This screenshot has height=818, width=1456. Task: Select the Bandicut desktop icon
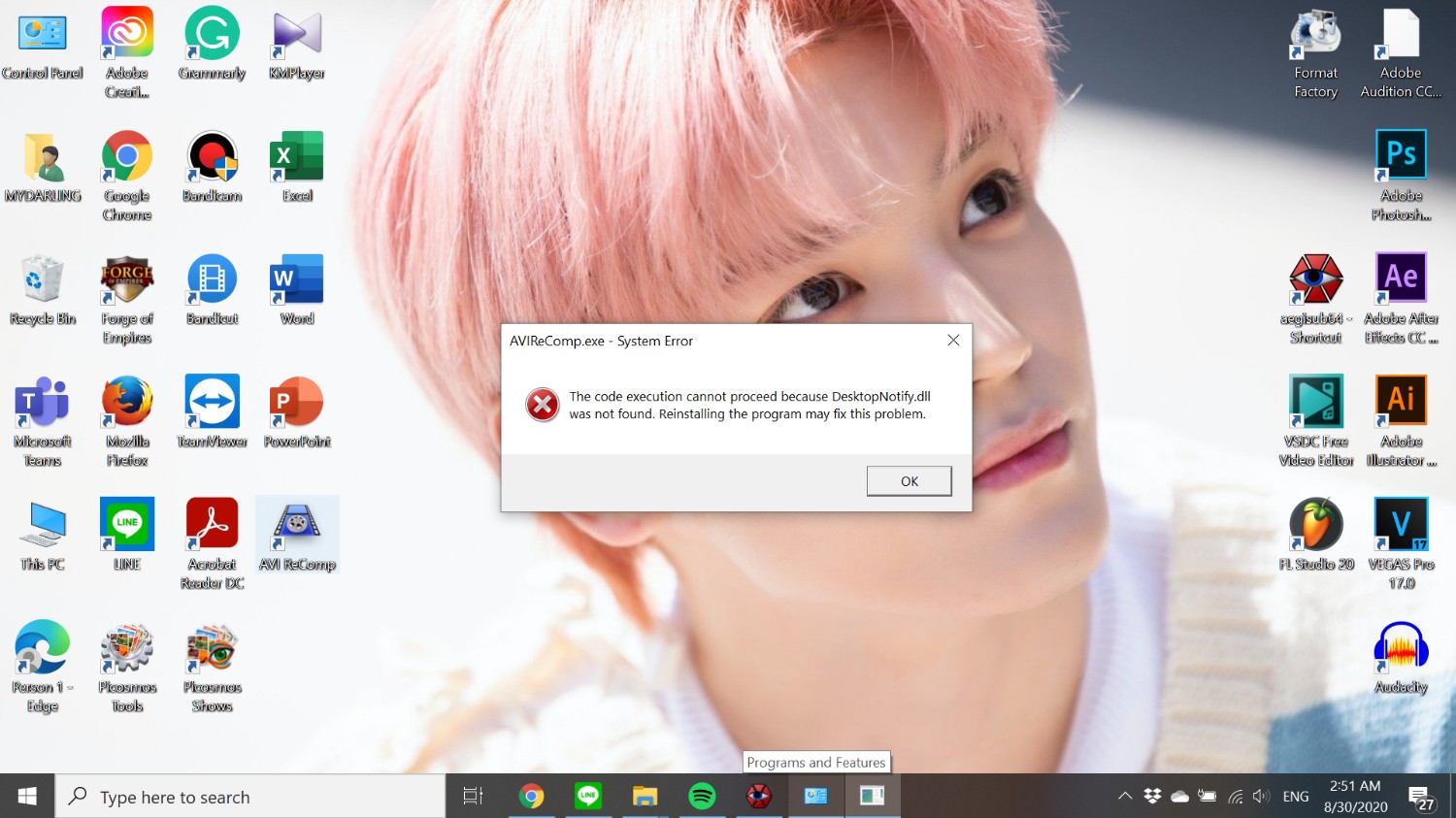[x=212, y=290]
